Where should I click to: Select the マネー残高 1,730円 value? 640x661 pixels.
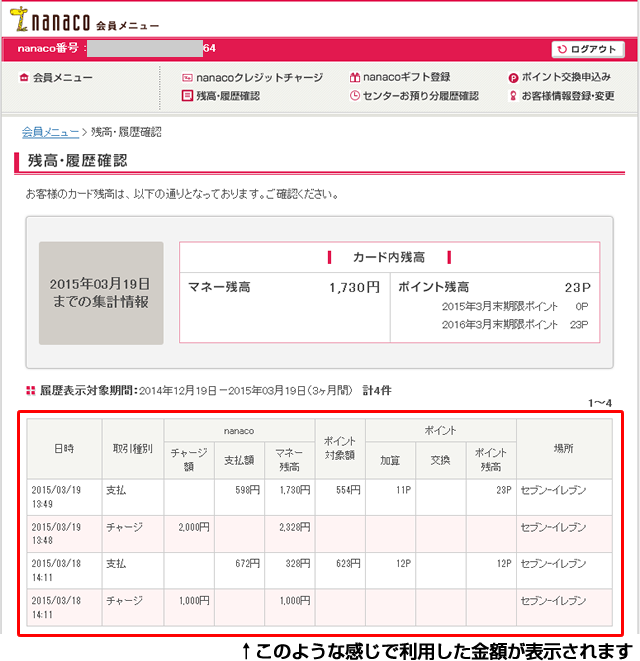pyautogui.click(x=354, y=288)
